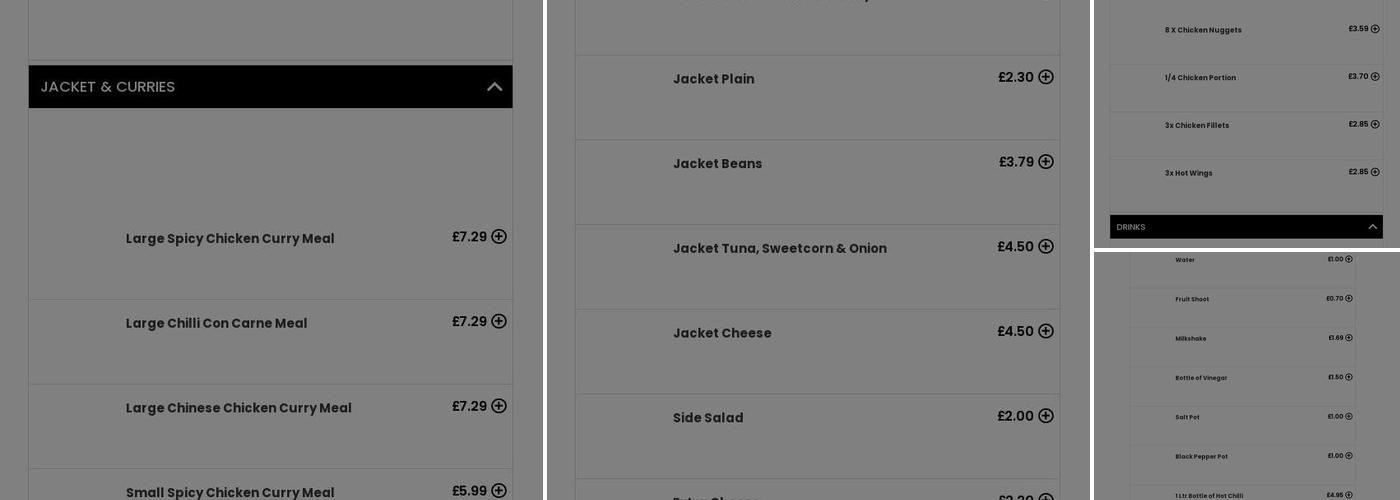The height and width of the screenshot is (500, 1400).
Task: Click the Jacket & Curries header title
Action: click(108, 87)
